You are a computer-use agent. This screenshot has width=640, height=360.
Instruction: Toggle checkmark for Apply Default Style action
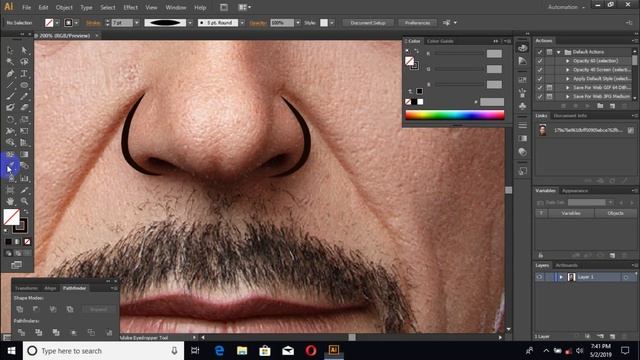pos(540,79)
